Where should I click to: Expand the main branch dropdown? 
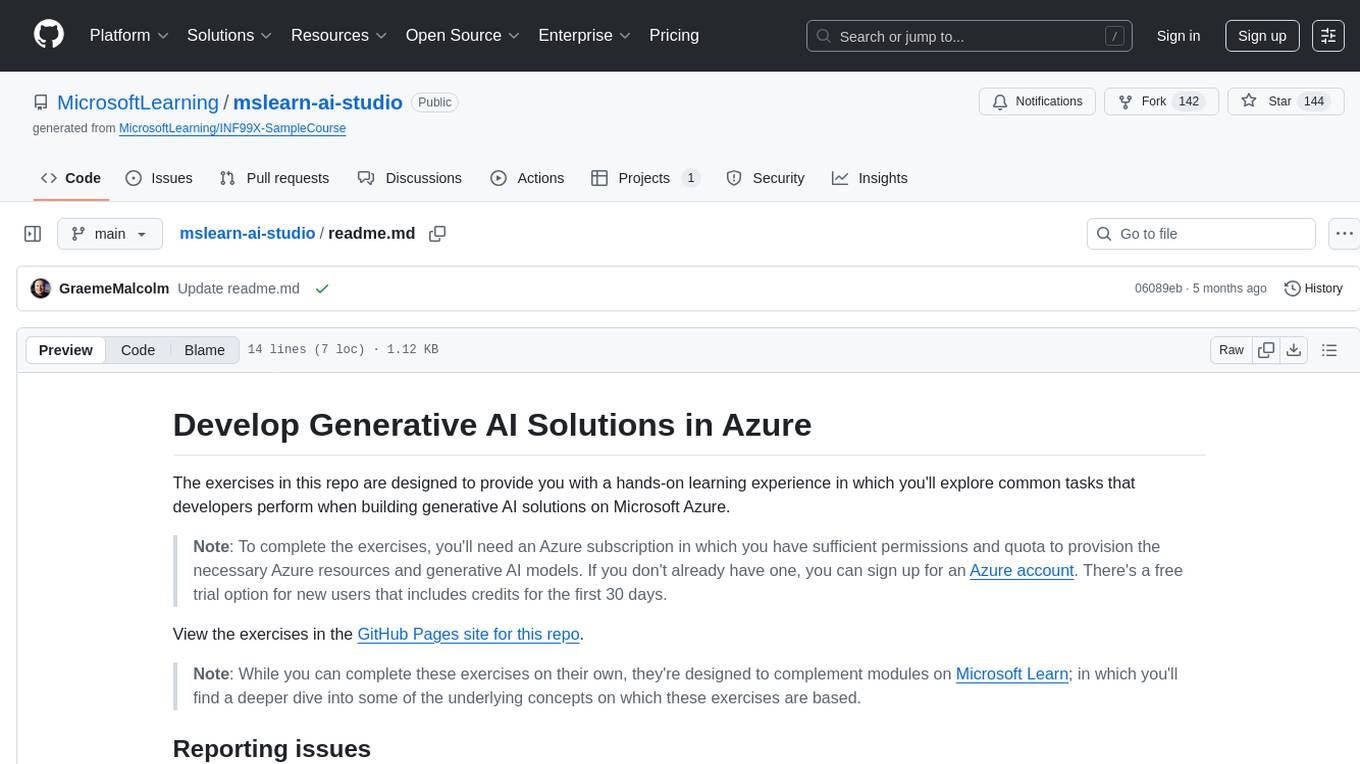tap(109, 234)
